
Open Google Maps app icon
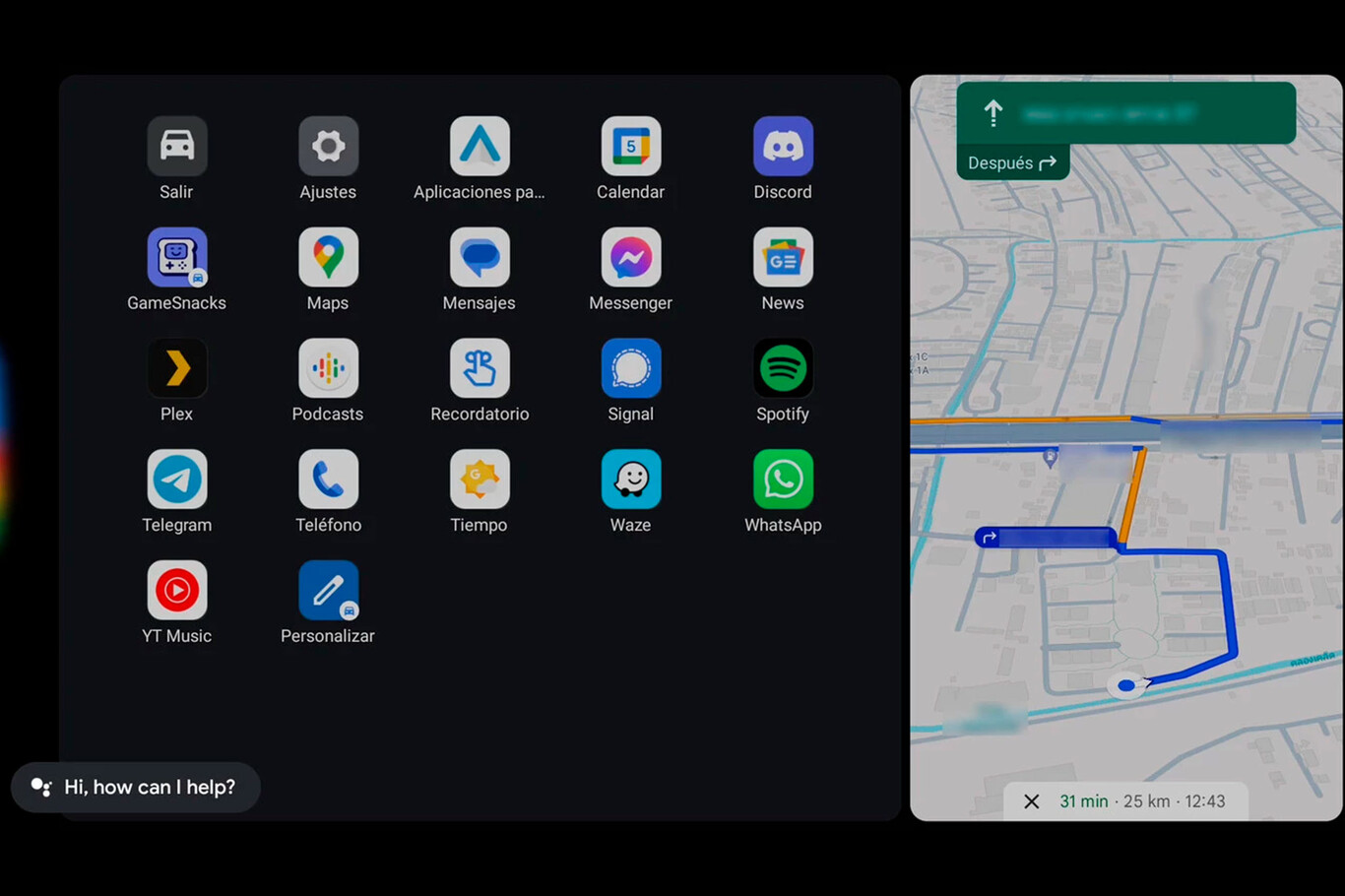(x=328, y=258)
